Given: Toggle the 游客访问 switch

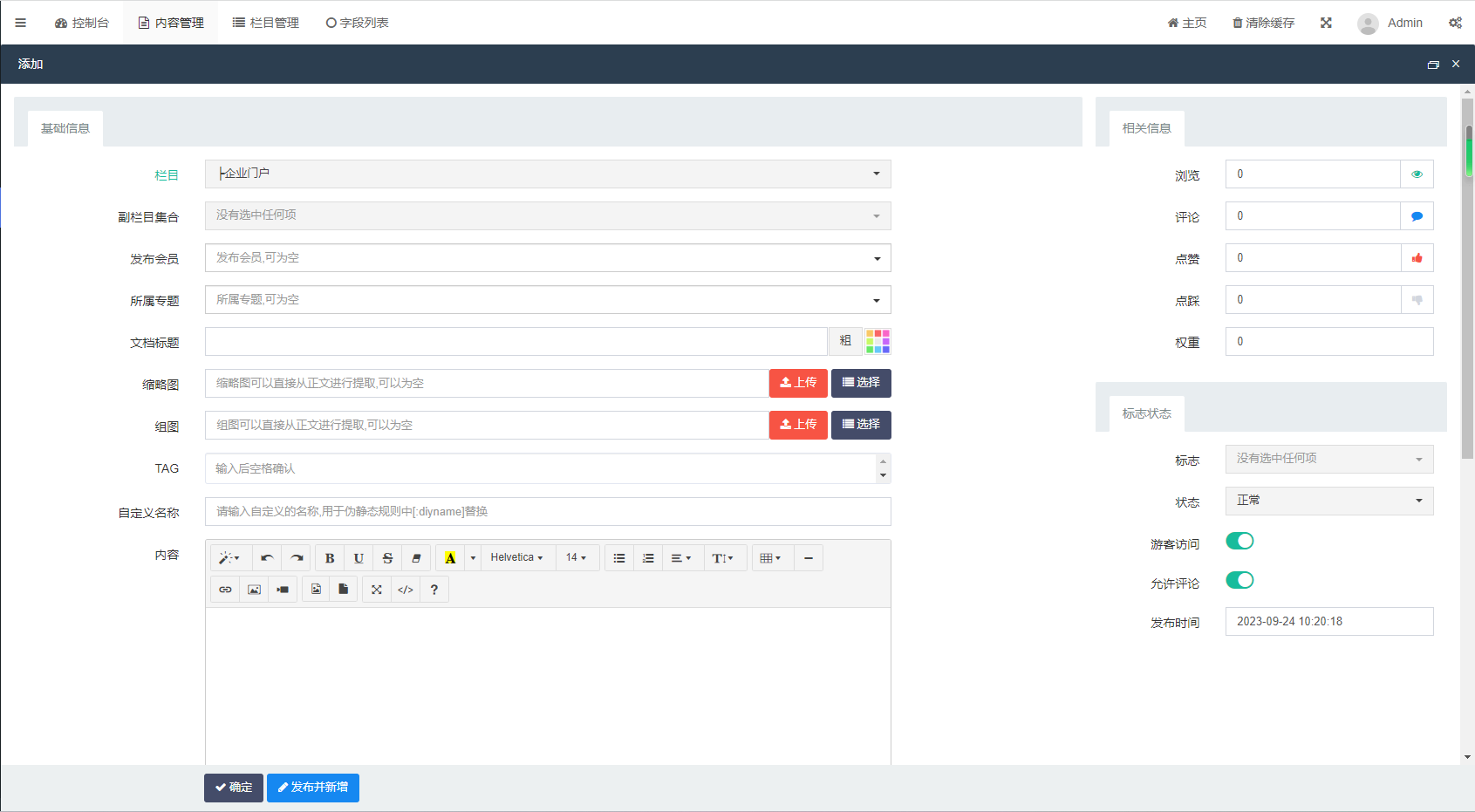Looking at the screenshot, I should (1239, 542).
